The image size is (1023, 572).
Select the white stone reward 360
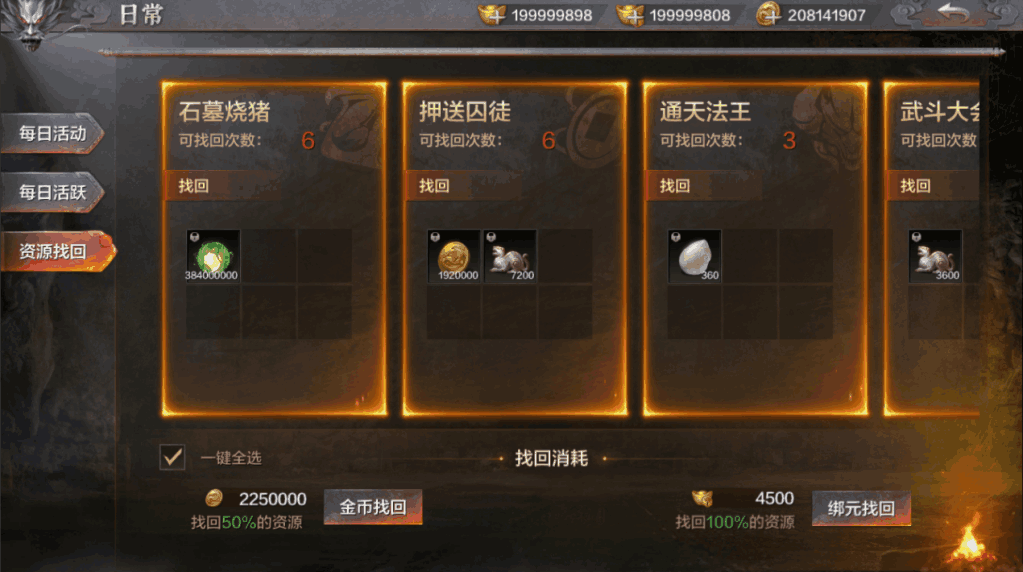tap(694, 256)
